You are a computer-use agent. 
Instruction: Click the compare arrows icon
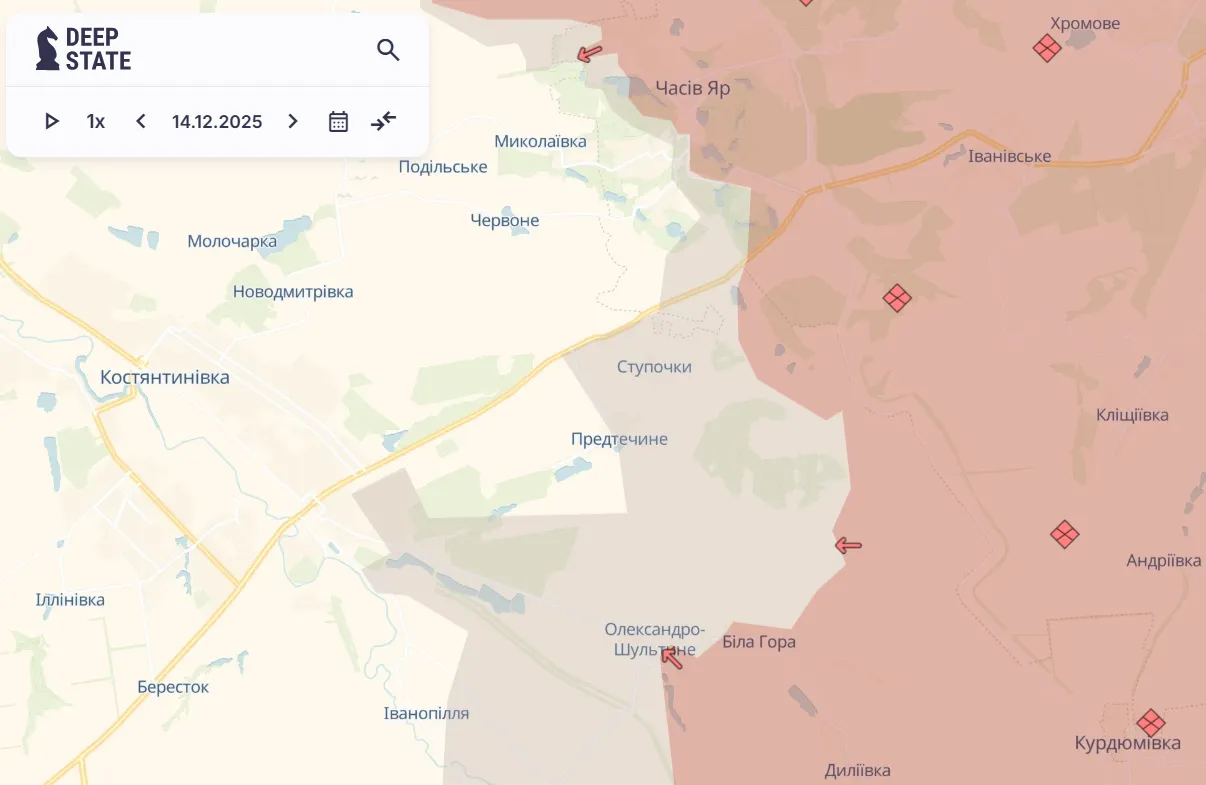[x=384, y=121]
